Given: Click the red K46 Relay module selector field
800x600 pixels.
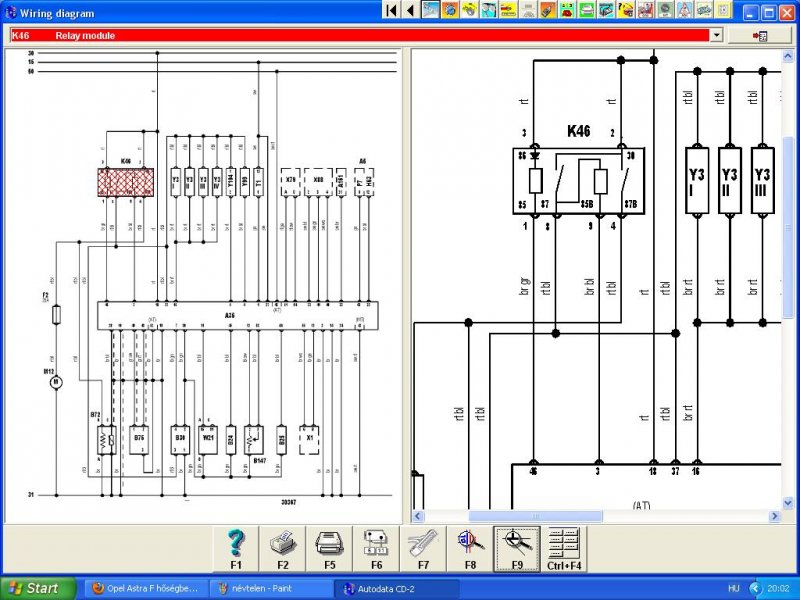Looking at the screenshot, I should (360, 35).
